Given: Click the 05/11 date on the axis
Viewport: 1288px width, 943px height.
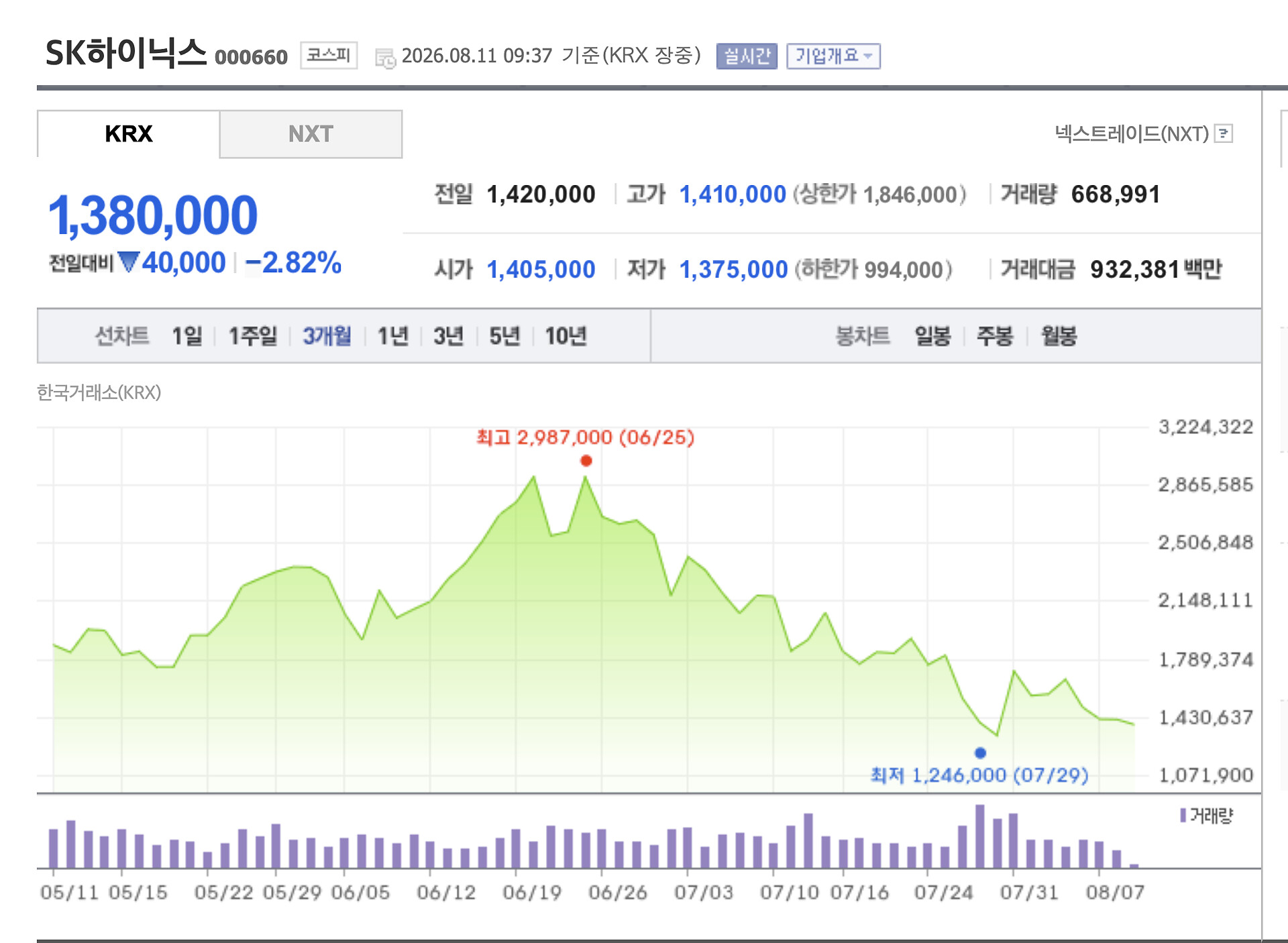Looking at the screenshot, I should click(69, 892).
